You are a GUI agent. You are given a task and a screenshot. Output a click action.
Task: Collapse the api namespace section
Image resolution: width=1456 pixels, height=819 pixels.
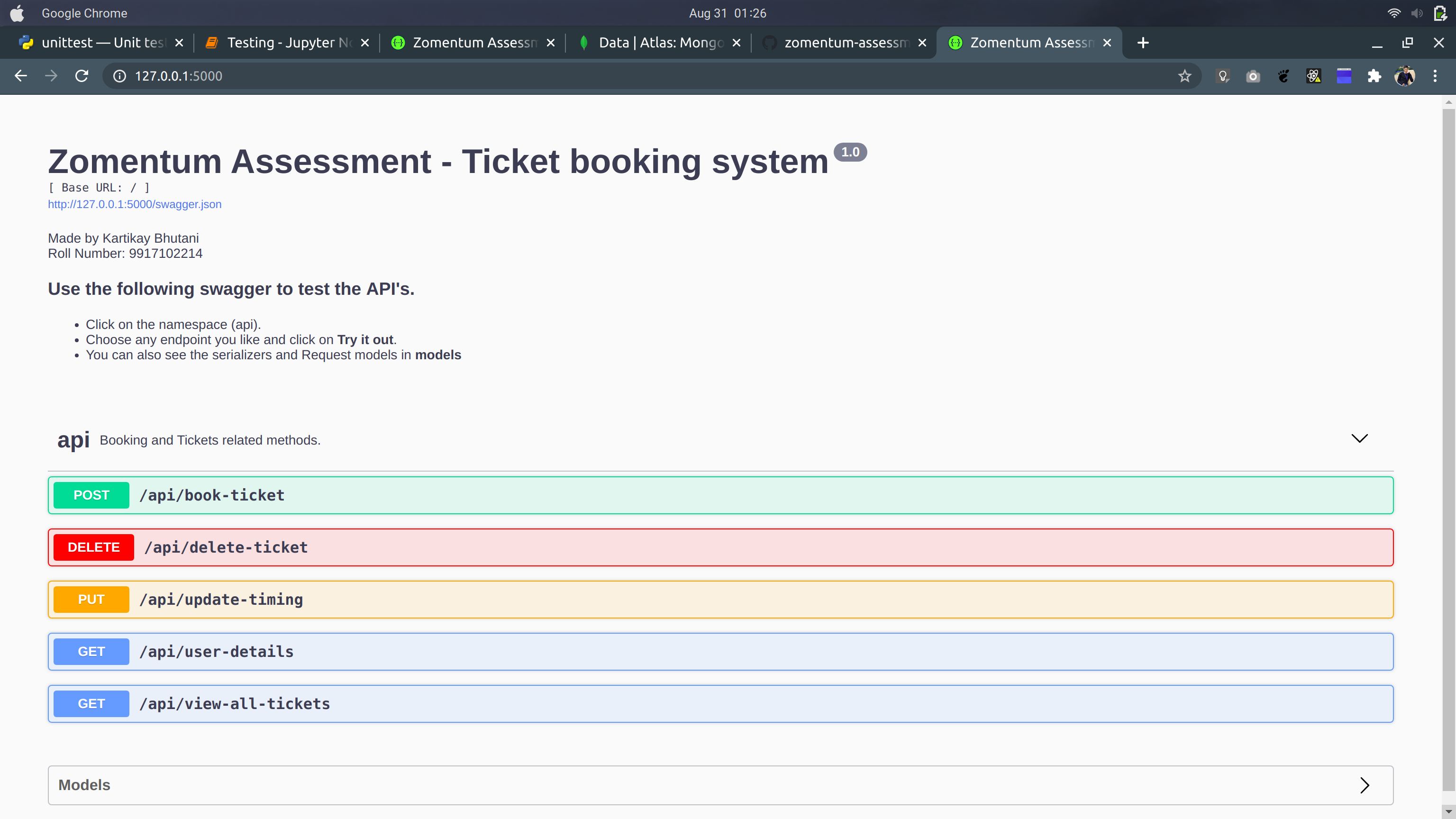[1359, 438]
